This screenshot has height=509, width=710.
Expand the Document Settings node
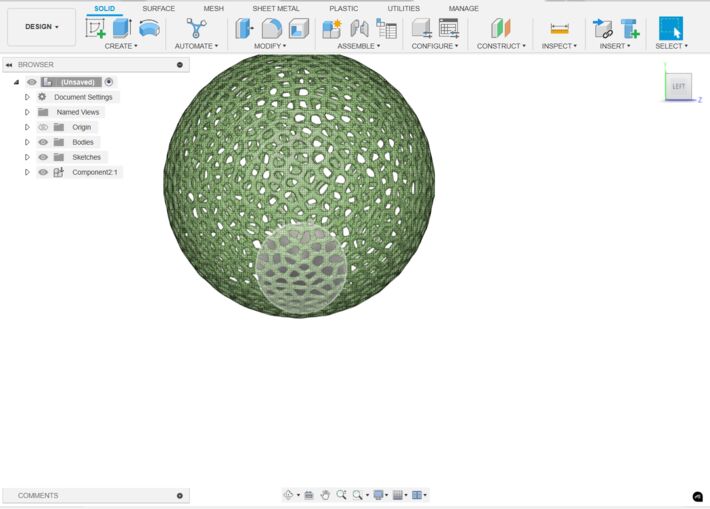tap(27, 97)
